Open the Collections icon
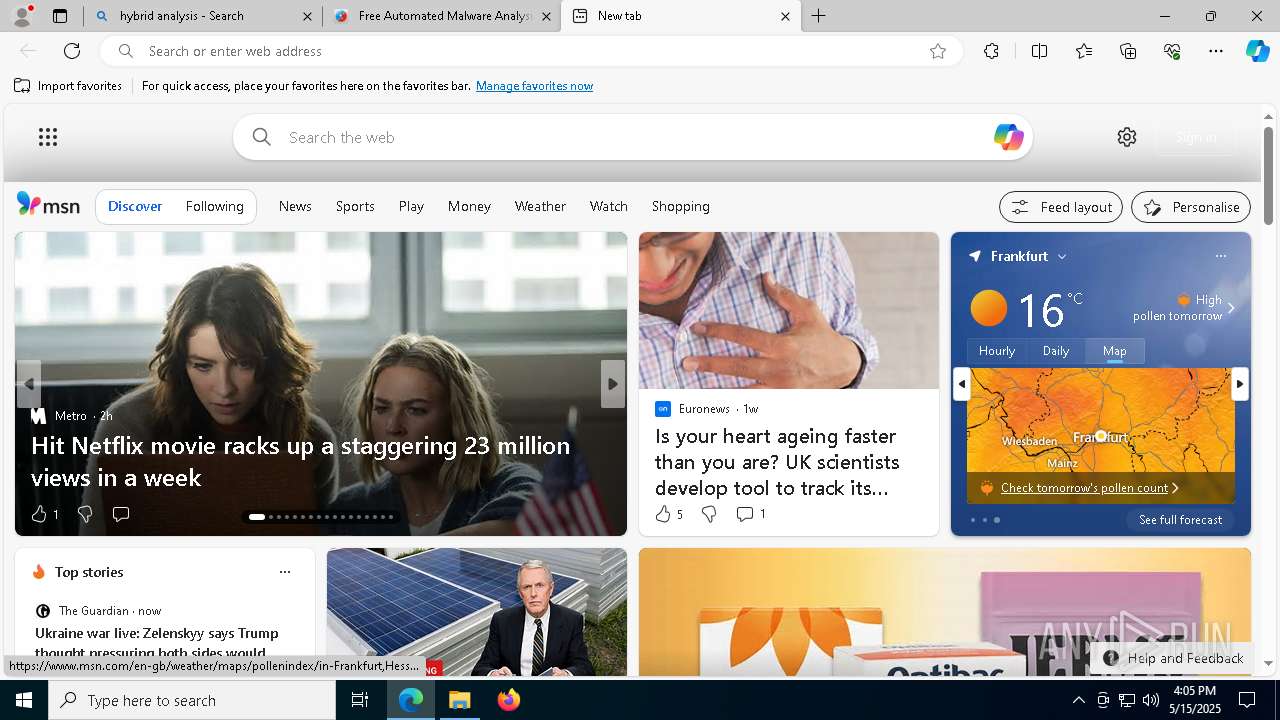Viewport: 1280px width, 720px height. coord(1128,51)
